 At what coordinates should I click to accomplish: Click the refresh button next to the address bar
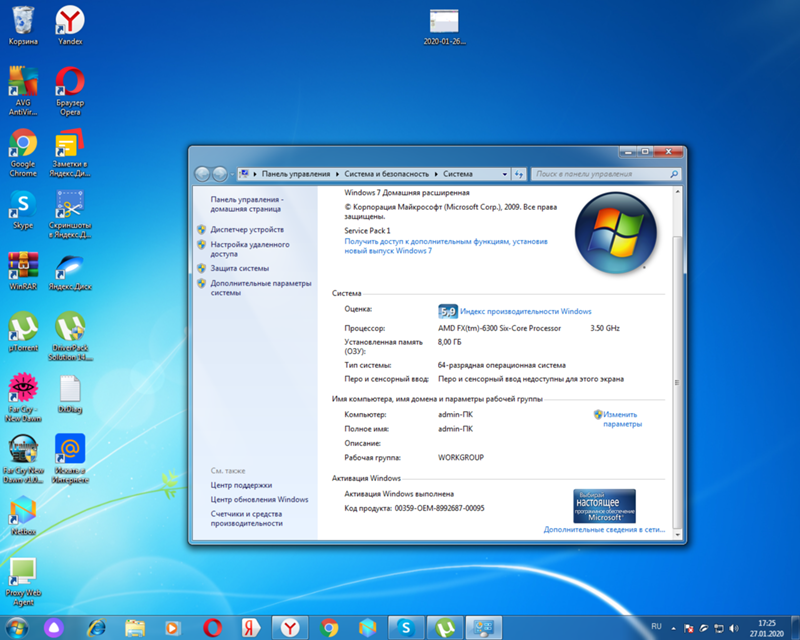click(519, 174)
